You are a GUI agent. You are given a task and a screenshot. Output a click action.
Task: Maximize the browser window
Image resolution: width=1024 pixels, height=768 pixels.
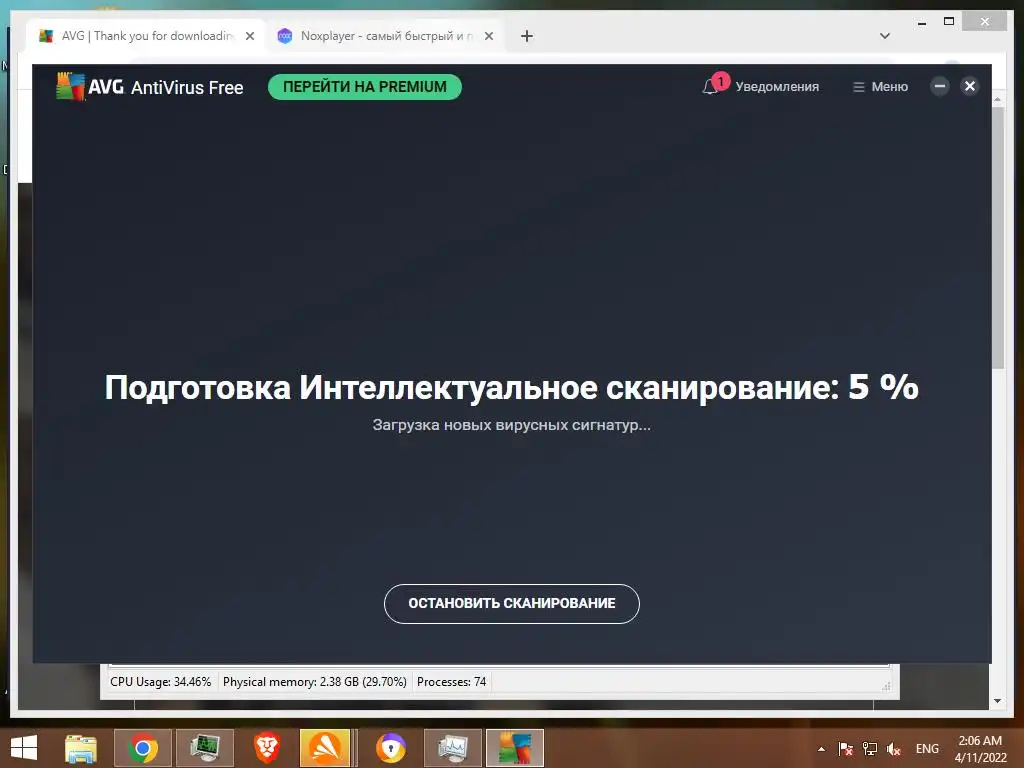tap(949, 22)
